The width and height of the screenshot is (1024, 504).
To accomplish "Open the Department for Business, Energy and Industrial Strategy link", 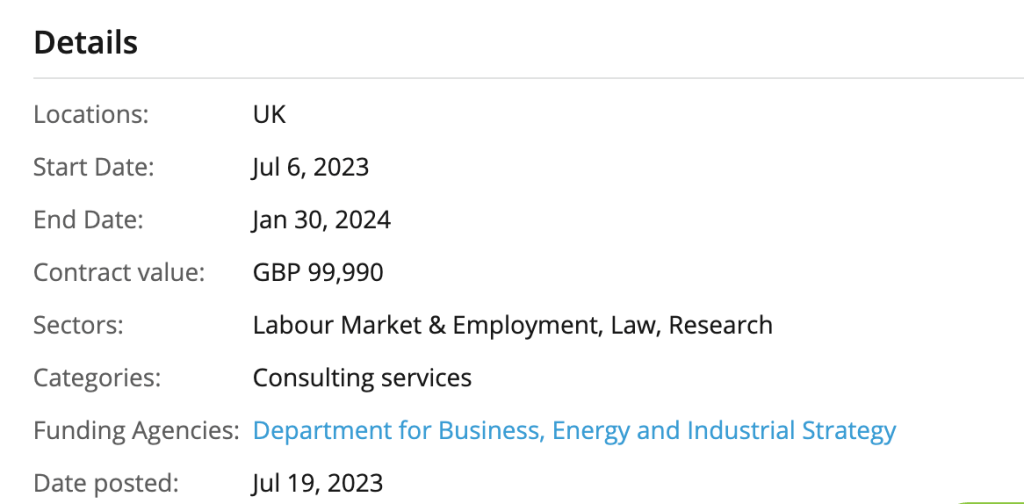I will pyautogui.click(x=574, y=431).
